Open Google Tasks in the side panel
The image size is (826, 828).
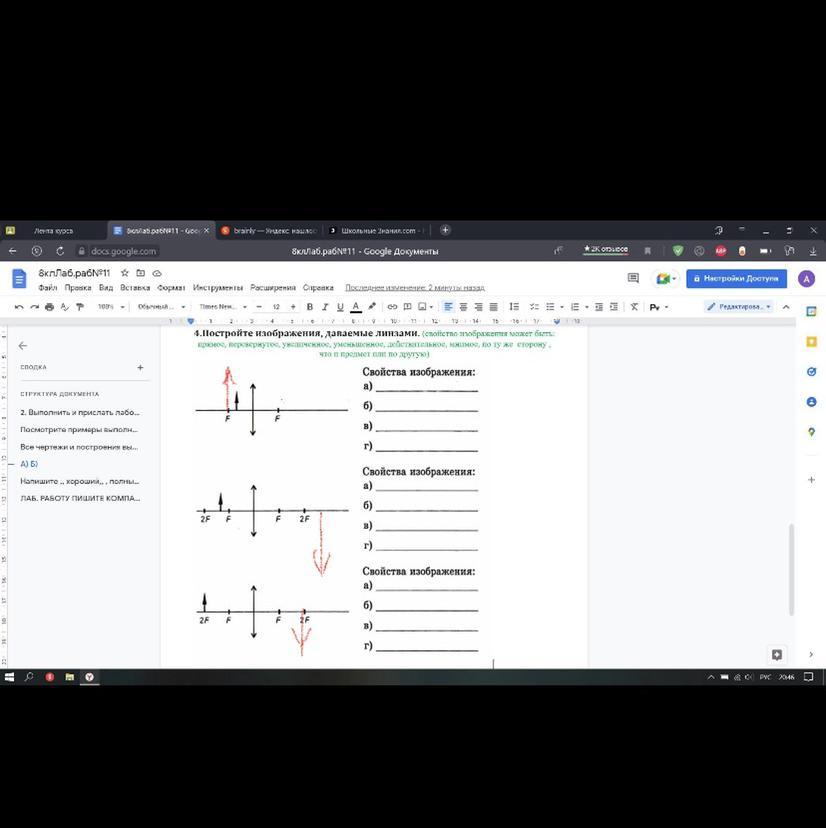811,372
